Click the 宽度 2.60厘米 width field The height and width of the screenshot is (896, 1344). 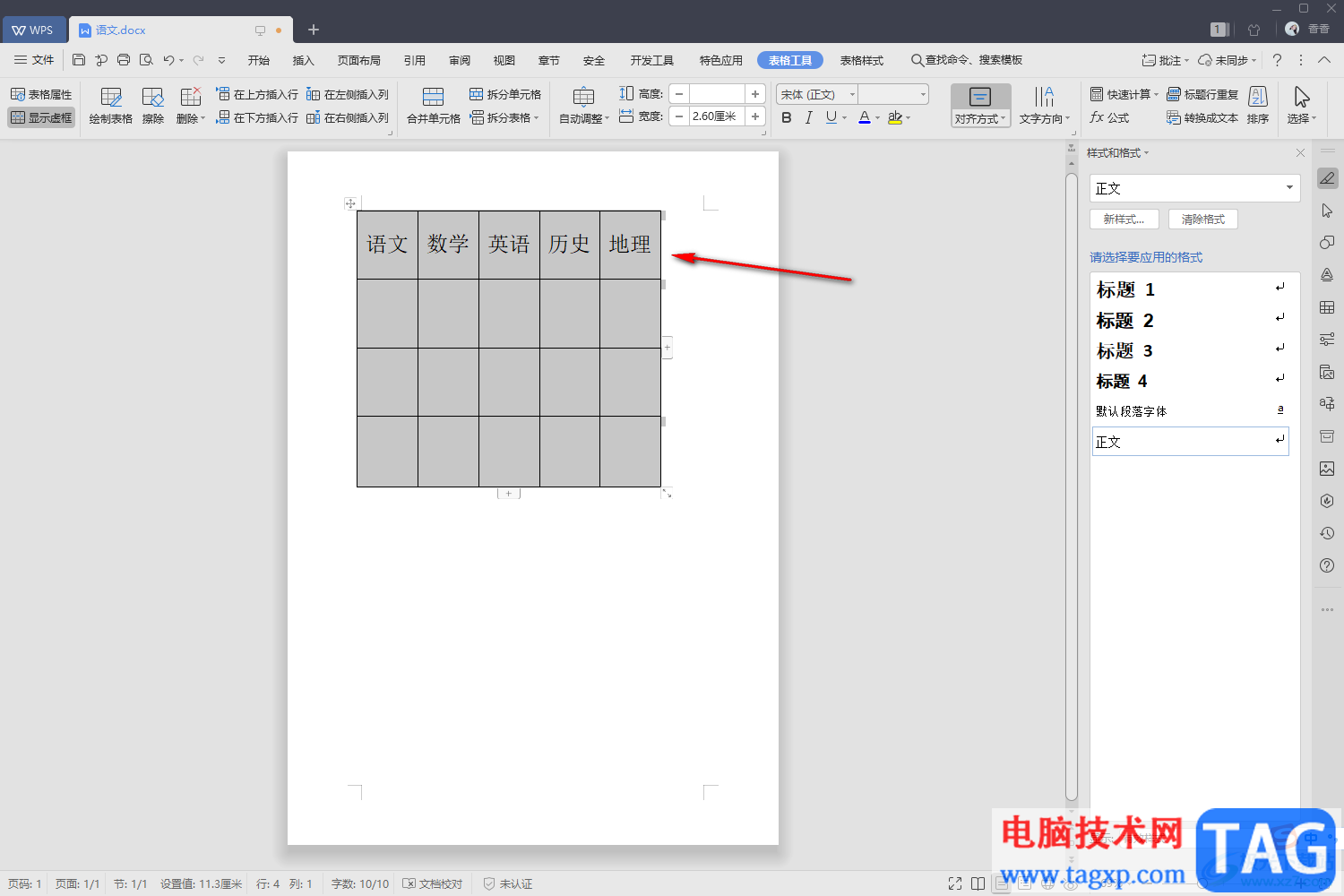717,116
